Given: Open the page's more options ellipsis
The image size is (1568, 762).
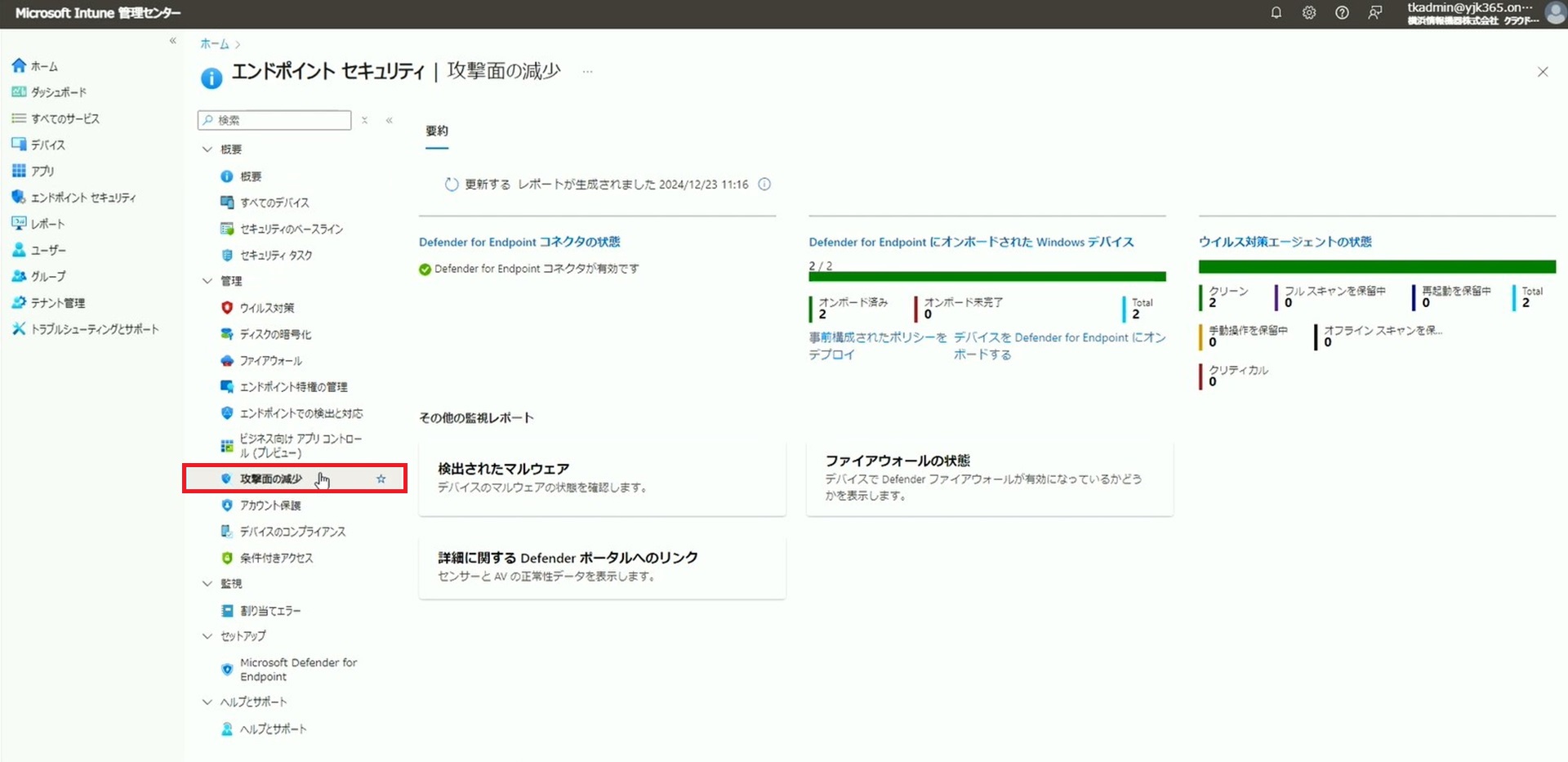Looking at the screenshot, I should click(587, 72).
